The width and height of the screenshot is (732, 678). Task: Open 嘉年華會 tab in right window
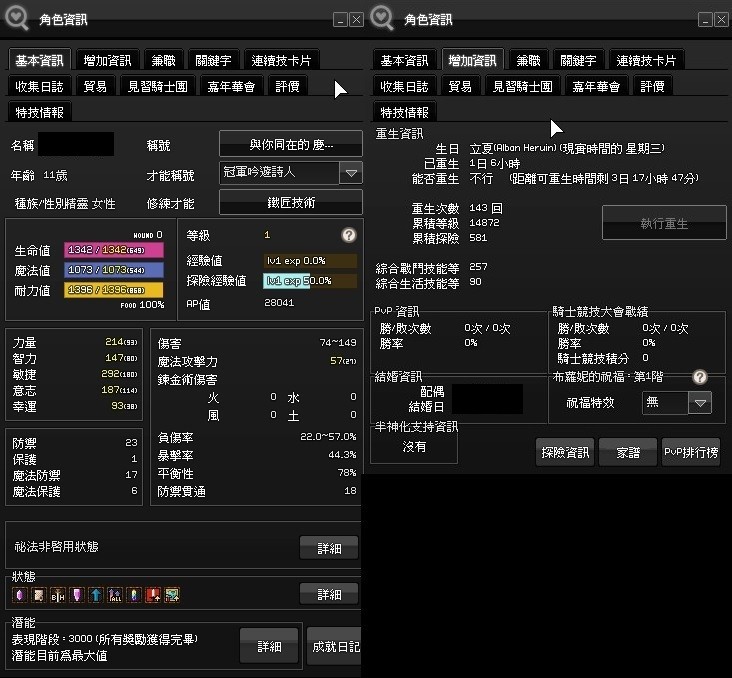click(x=597, y=86)
